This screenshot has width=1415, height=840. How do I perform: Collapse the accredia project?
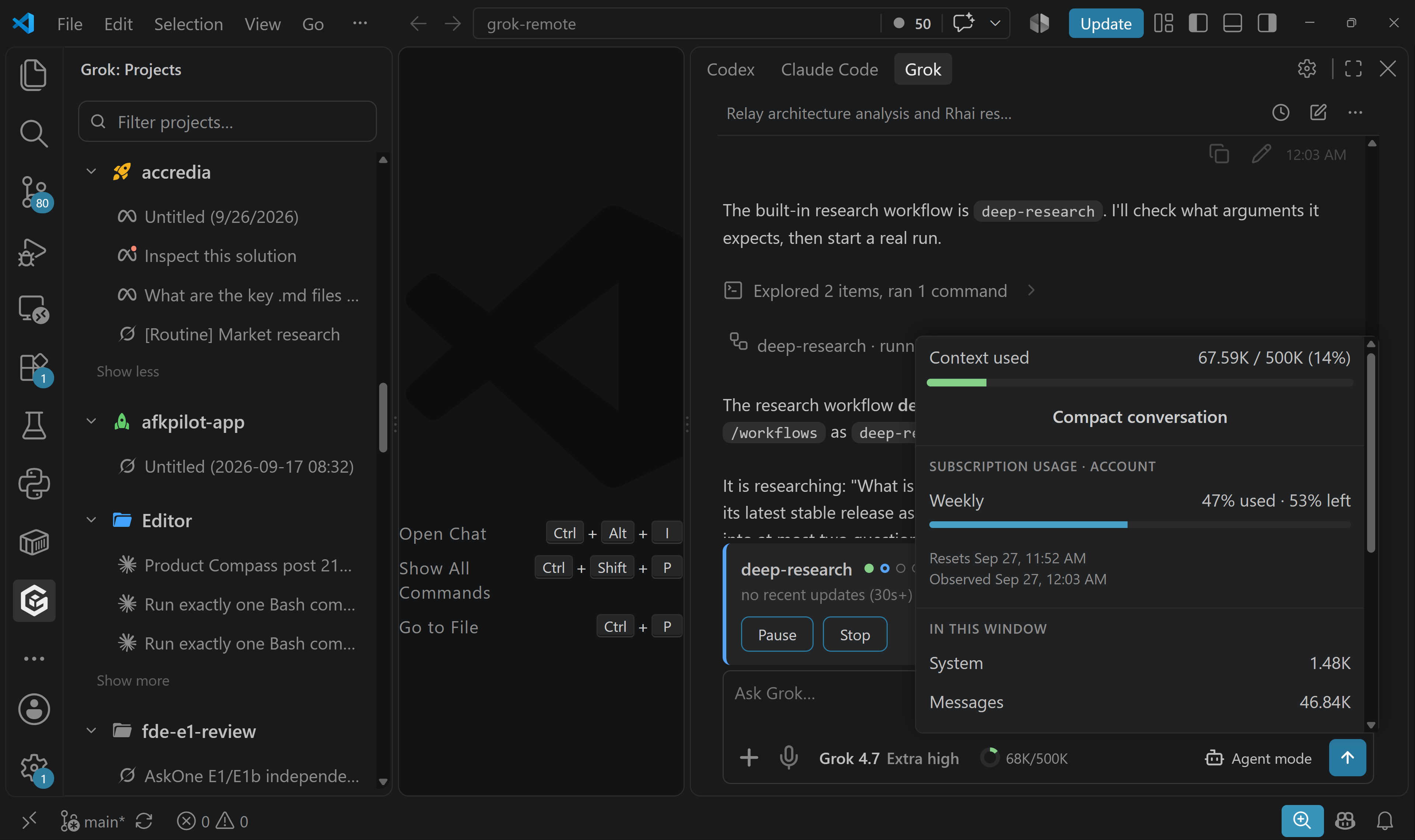click(91, 172)
